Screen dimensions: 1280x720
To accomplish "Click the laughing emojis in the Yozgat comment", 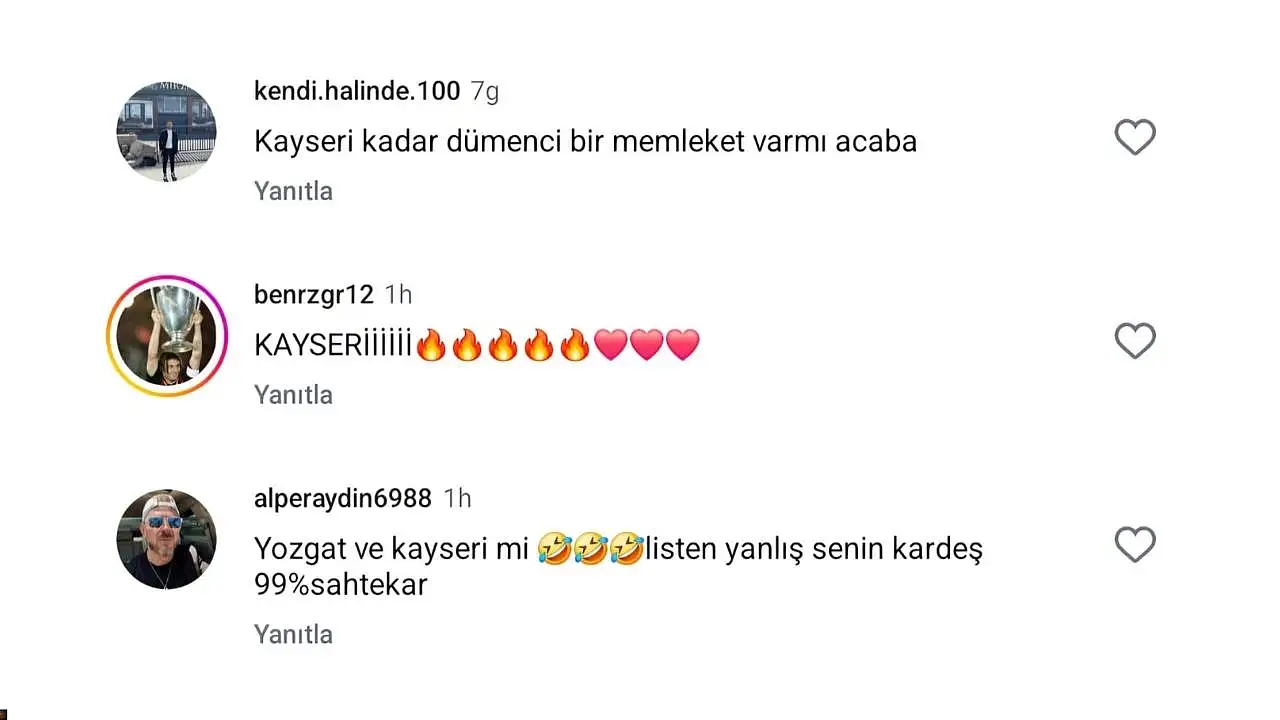I will (590, 549).
